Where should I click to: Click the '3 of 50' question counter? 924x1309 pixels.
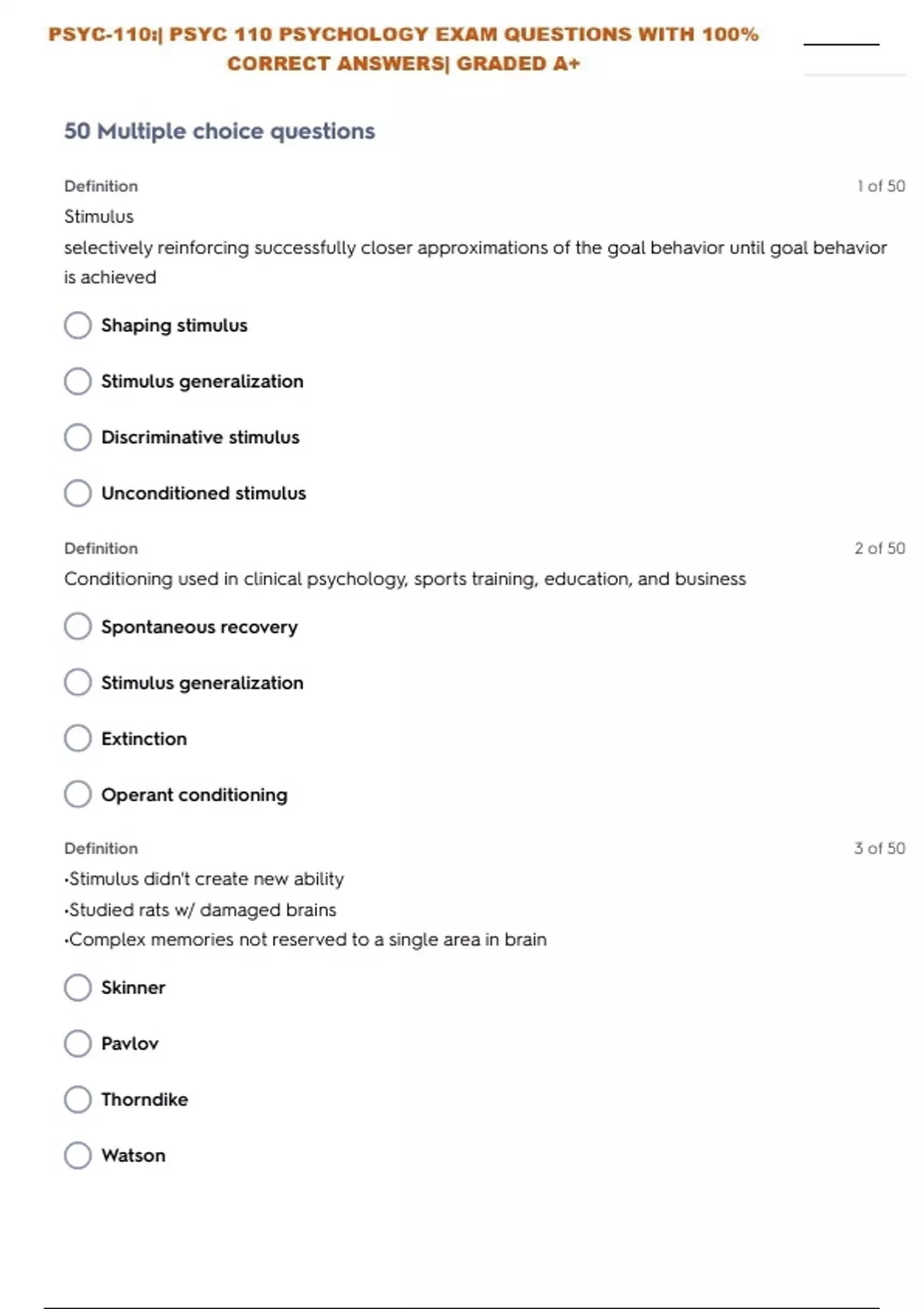879,849
